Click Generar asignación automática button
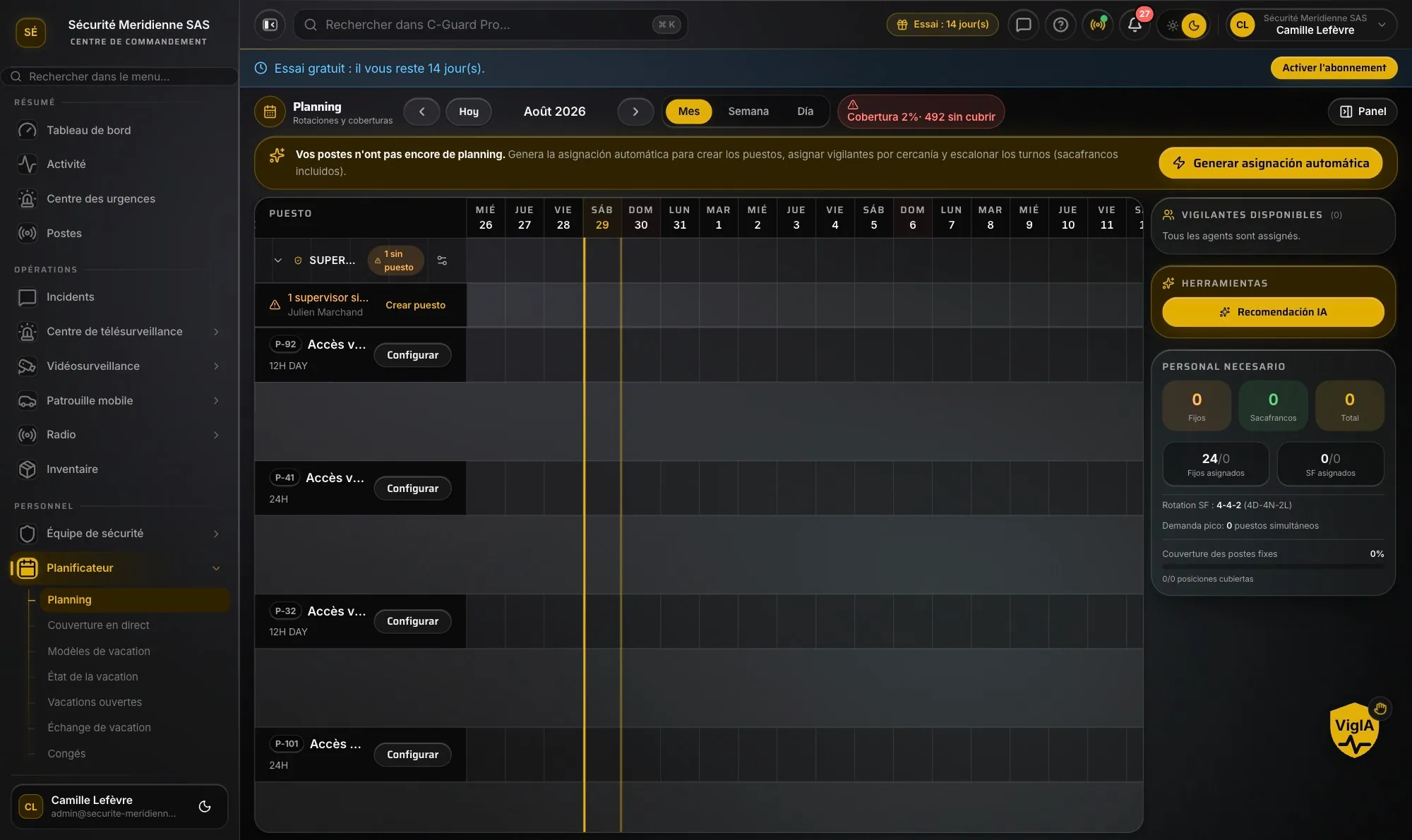1412x840 pixels. pos(1270,163)
